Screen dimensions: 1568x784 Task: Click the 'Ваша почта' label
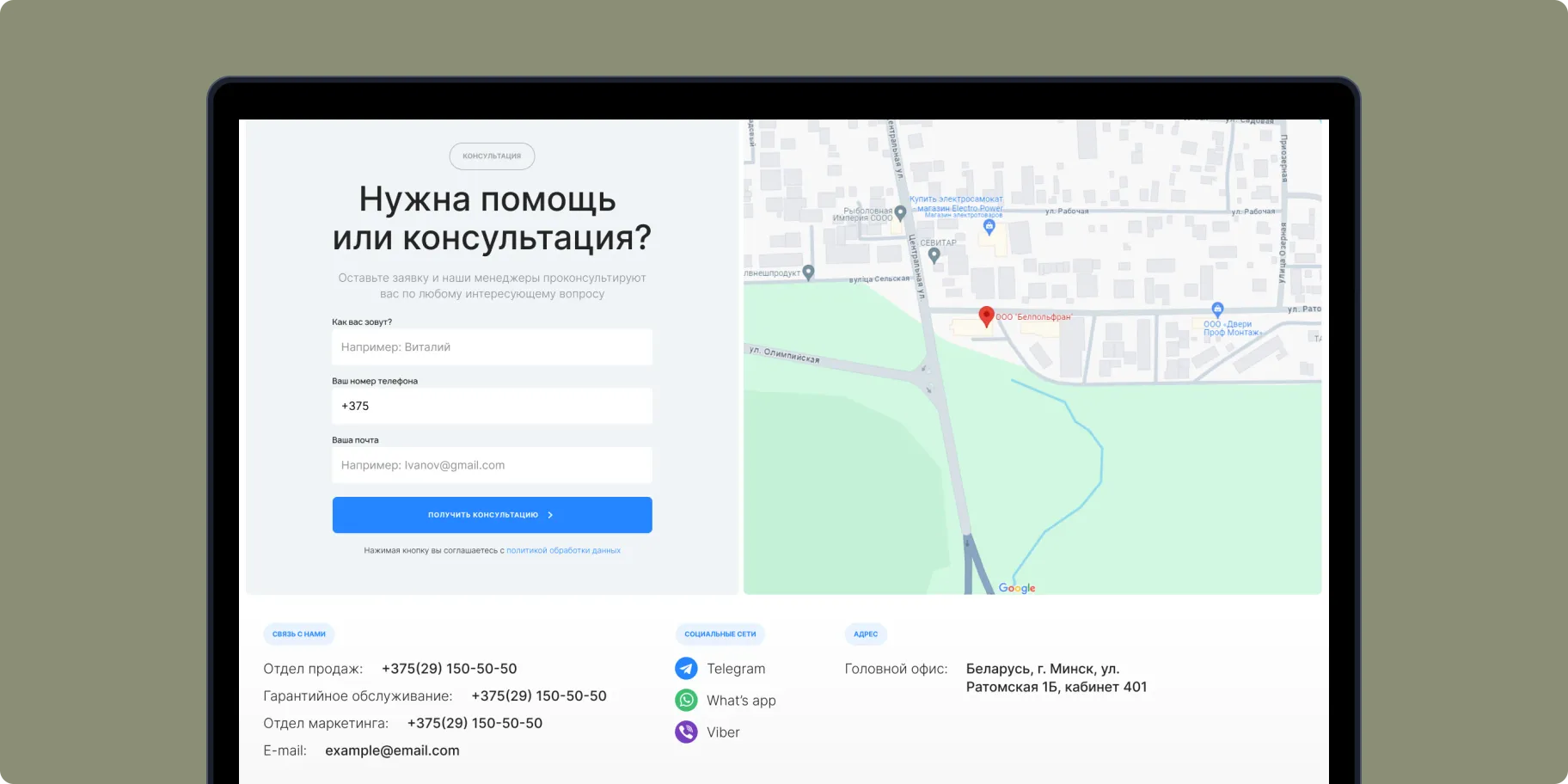[355, 440]
